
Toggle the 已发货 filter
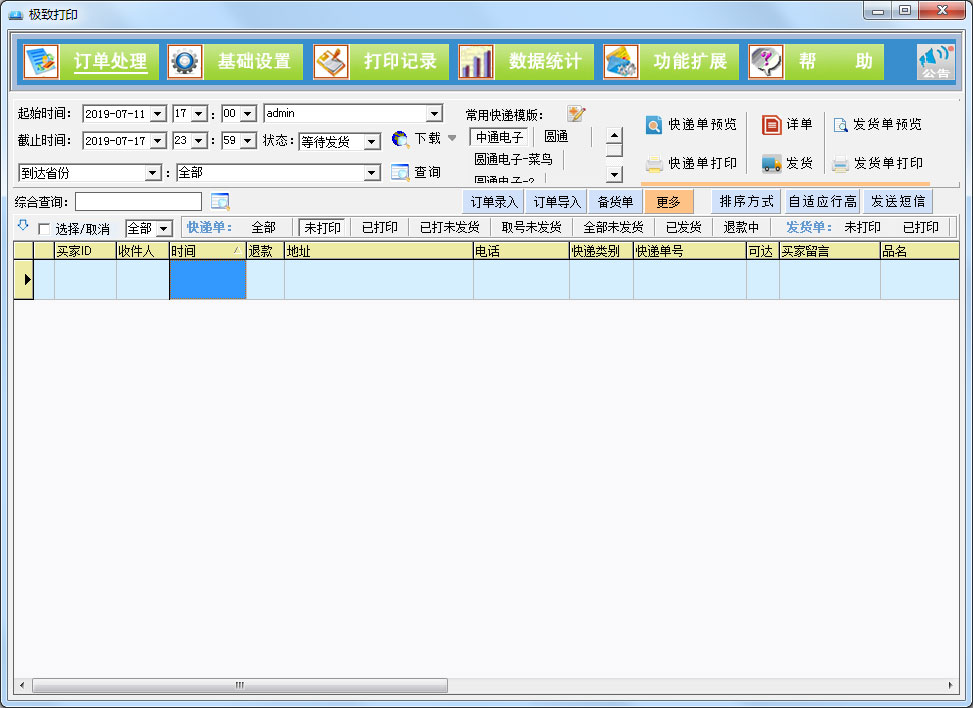click(683, 228)
